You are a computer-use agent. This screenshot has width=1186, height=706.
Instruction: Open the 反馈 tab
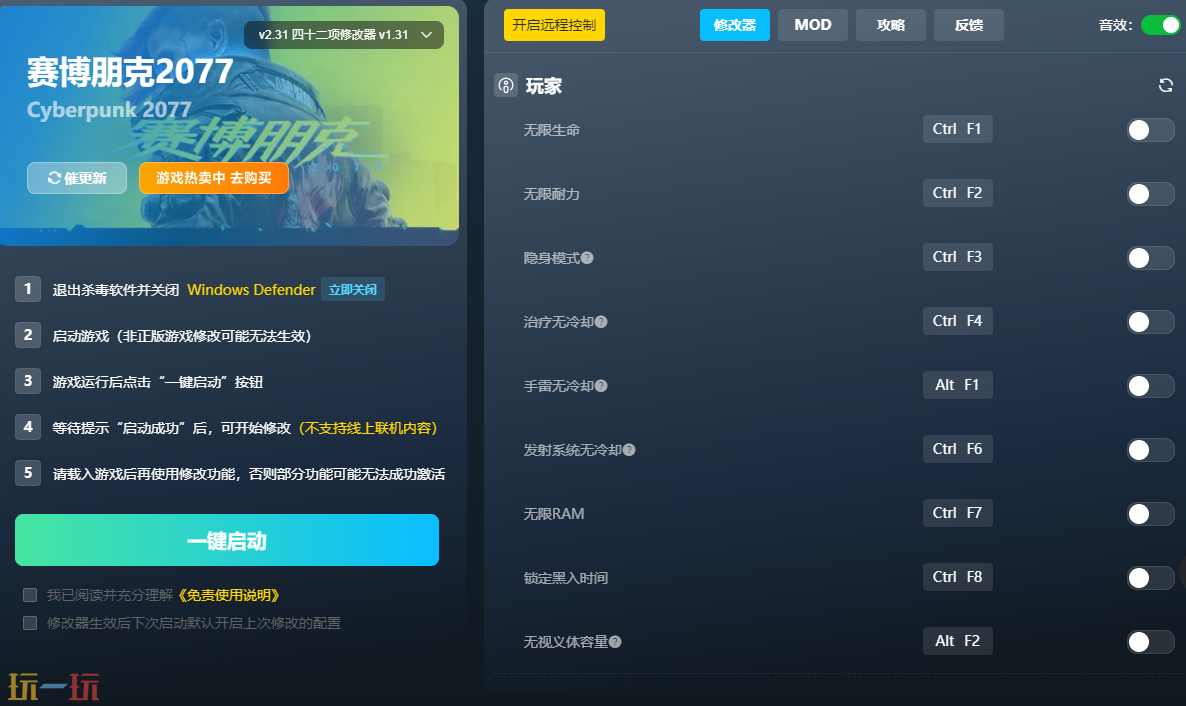point(969,25)
